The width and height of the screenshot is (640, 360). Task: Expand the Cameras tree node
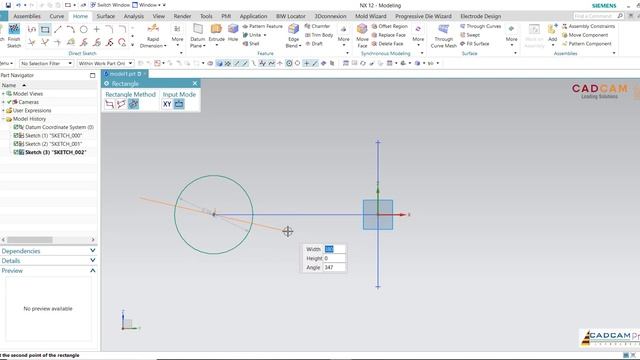(x=3, y=102)
